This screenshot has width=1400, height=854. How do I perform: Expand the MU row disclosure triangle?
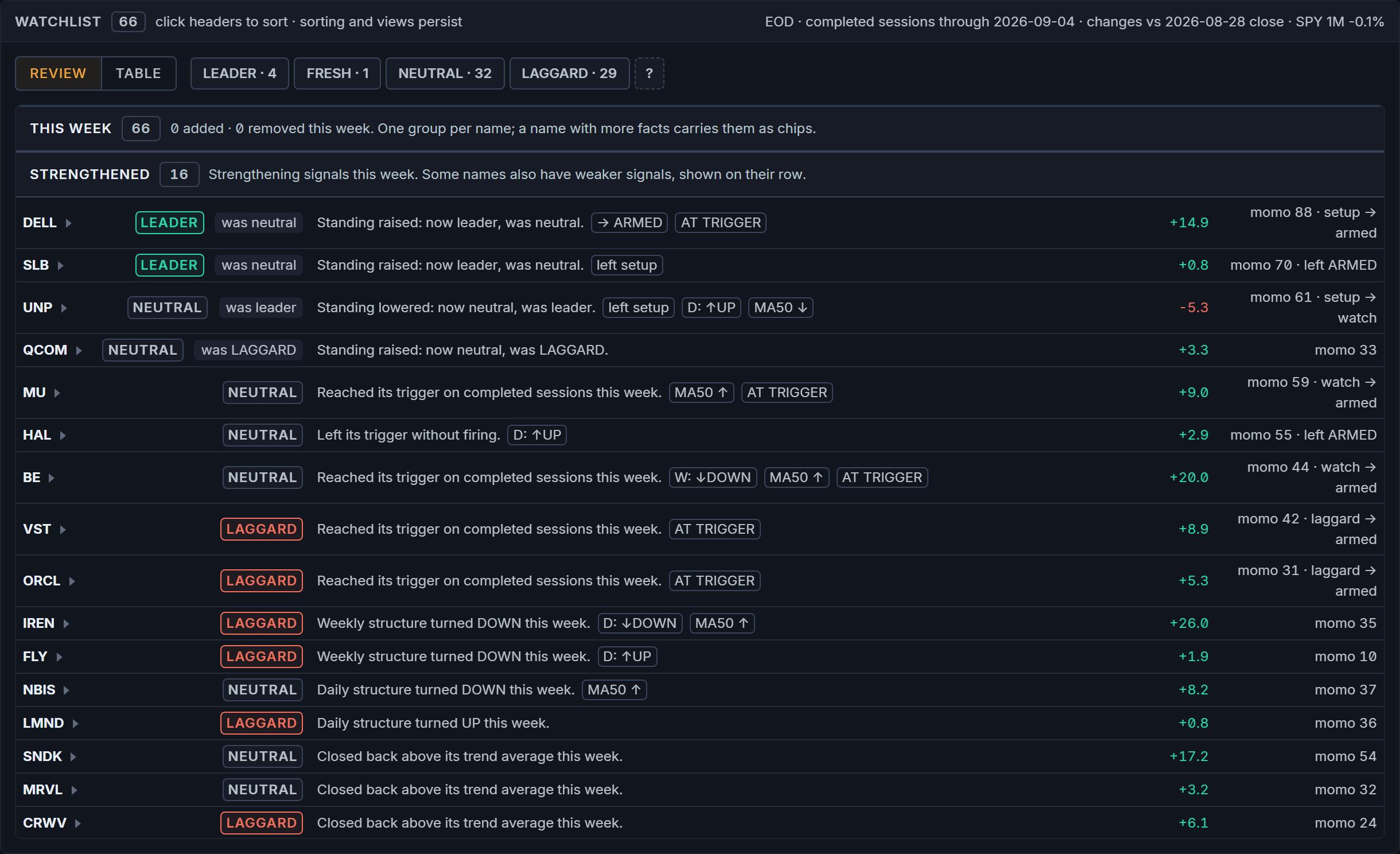point(57,393)
